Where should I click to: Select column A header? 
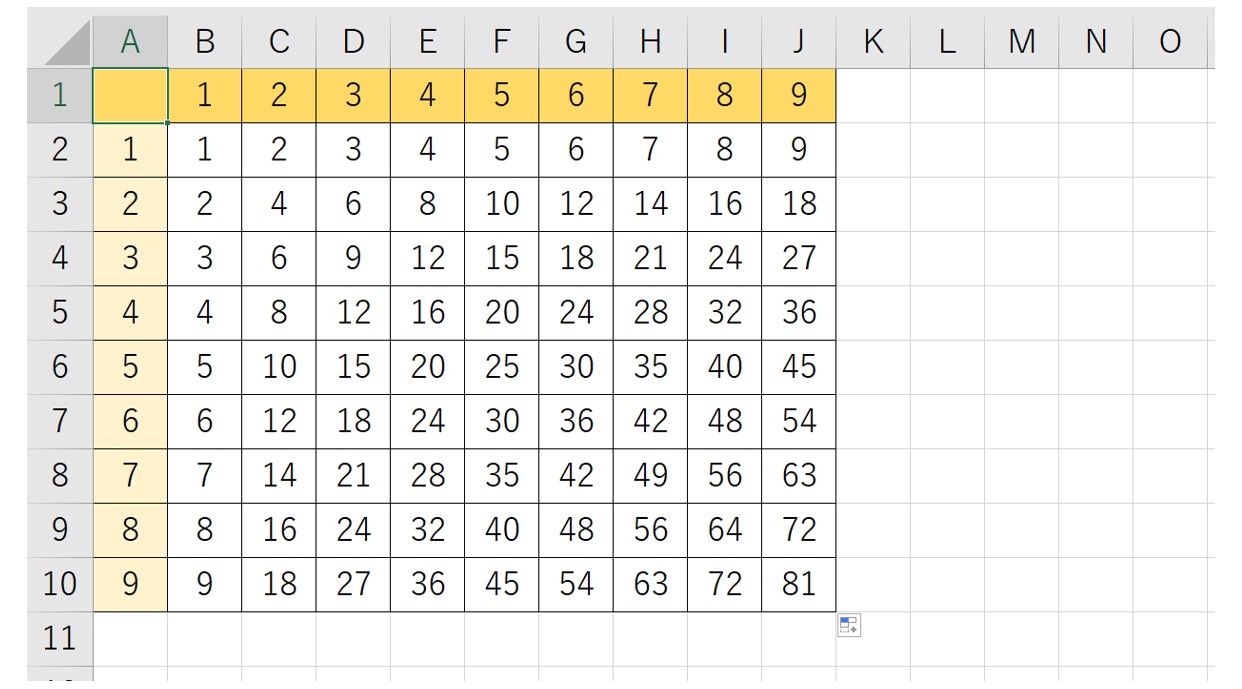[130, 41]
